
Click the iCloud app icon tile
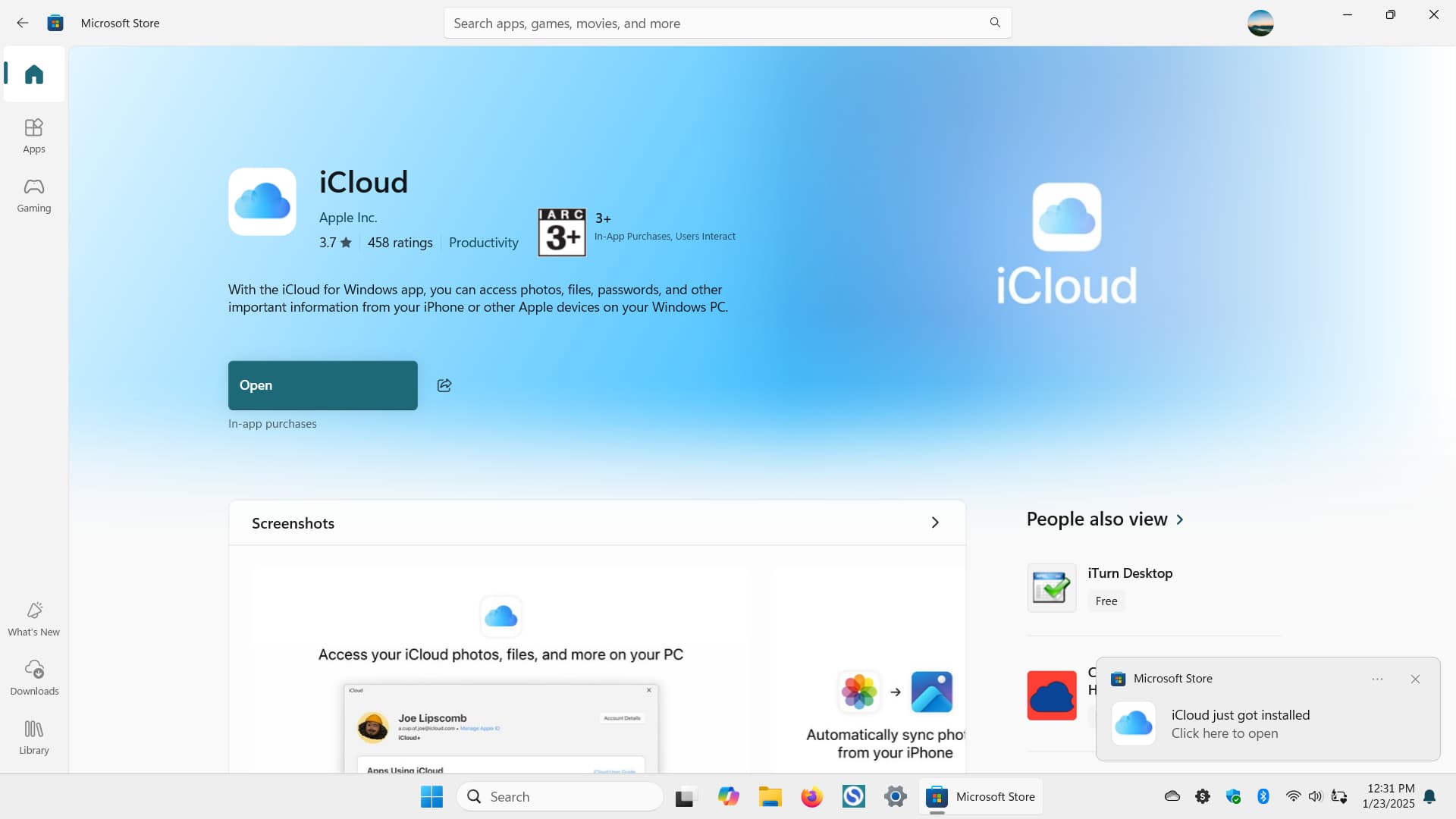262,202
